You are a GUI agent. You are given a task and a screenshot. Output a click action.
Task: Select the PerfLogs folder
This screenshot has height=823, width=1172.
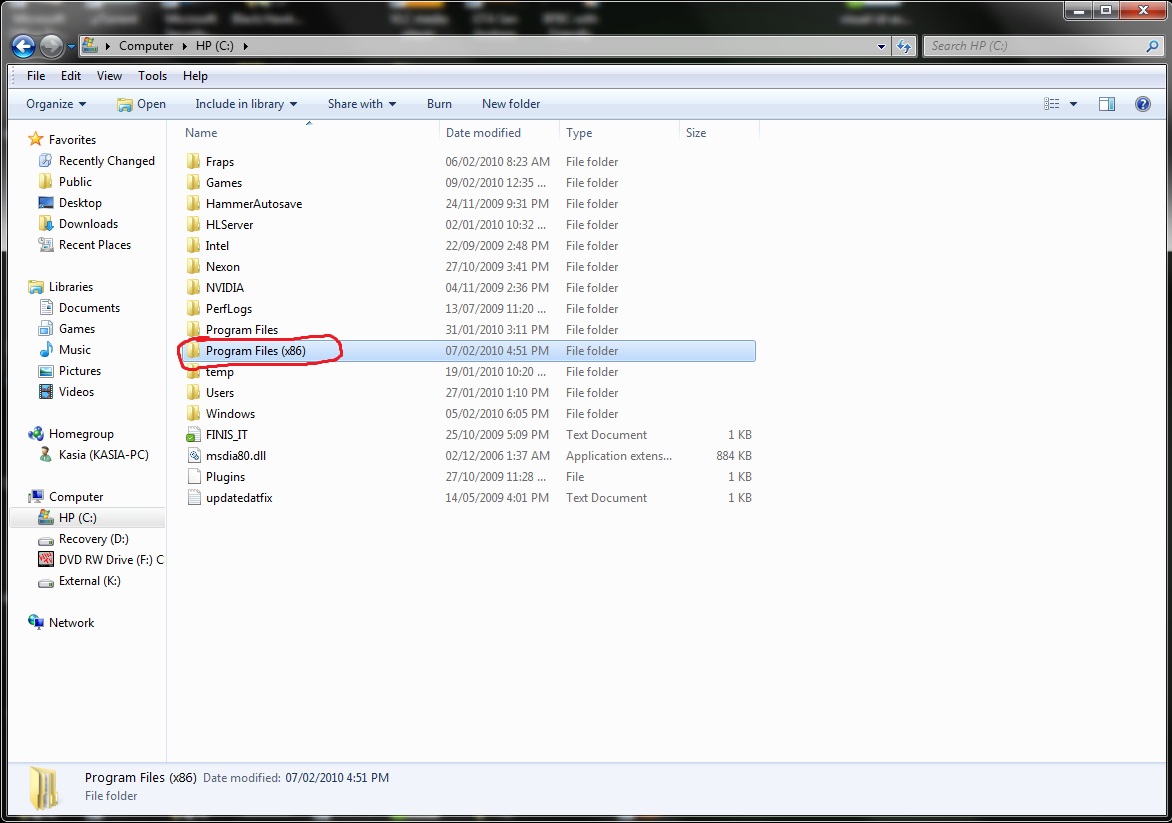468,309
